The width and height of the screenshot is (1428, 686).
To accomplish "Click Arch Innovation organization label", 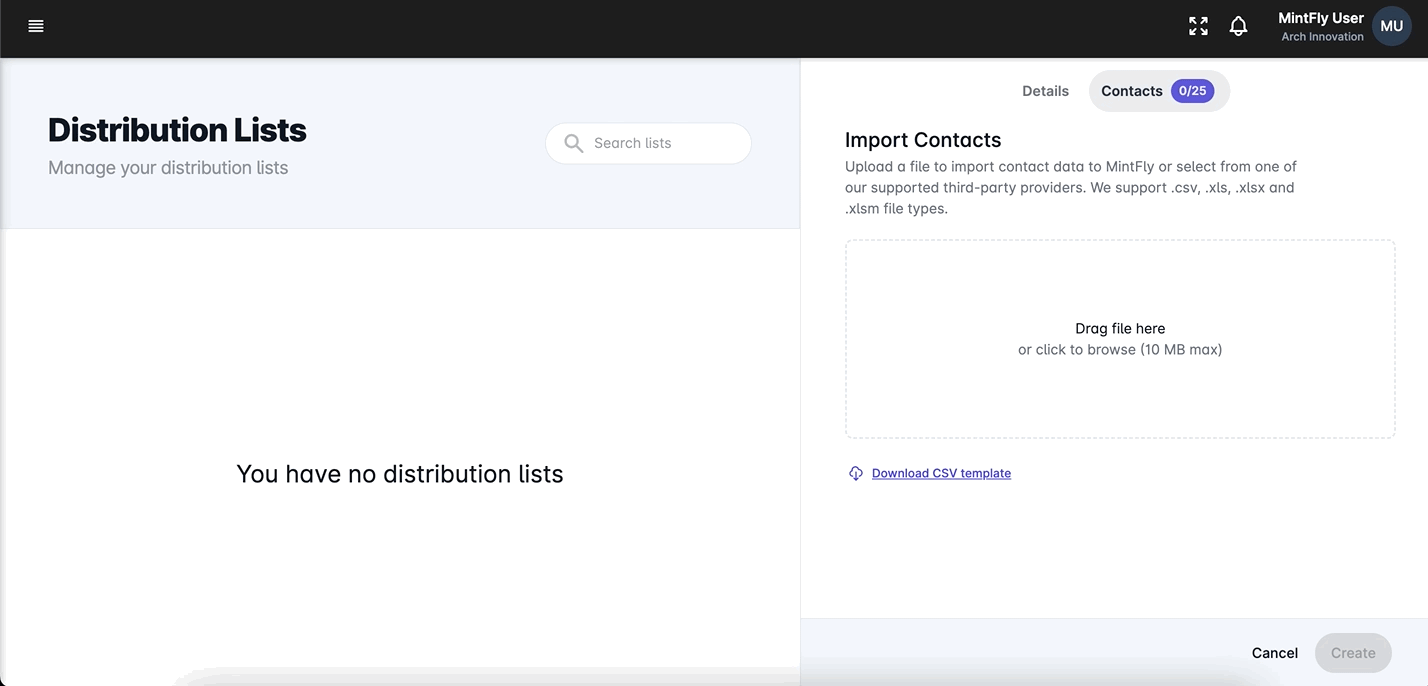I will pos(1322,37).
